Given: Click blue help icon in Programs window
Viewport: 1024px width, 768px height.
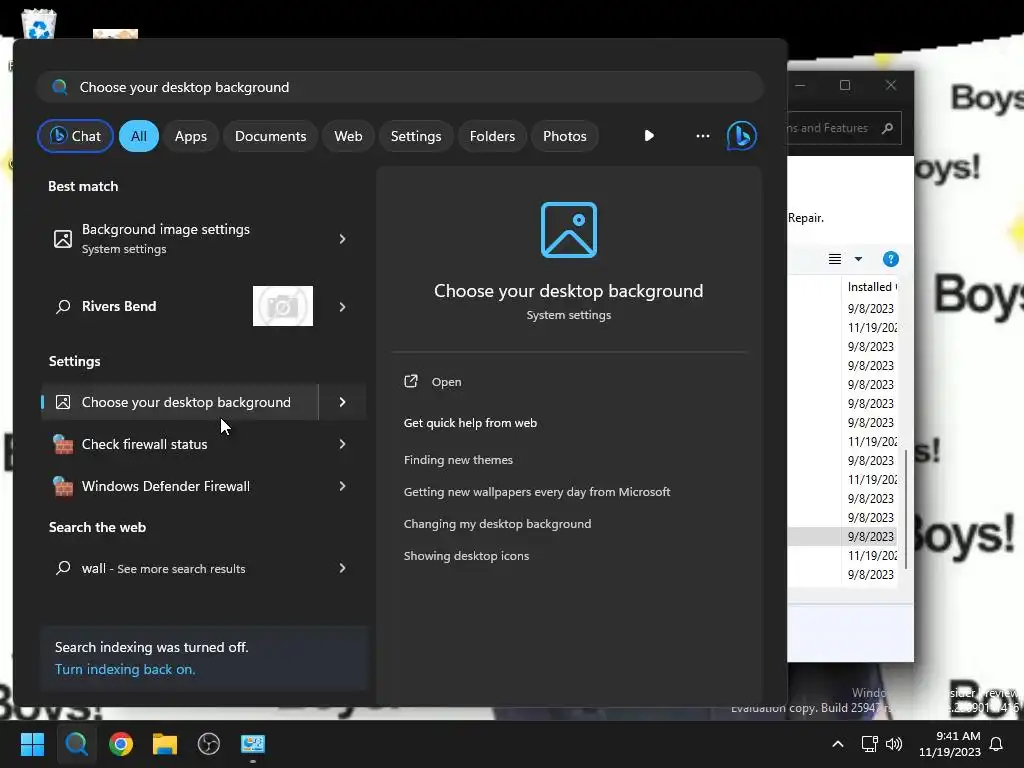Looking at the screenshot, I should click(890, 259).
